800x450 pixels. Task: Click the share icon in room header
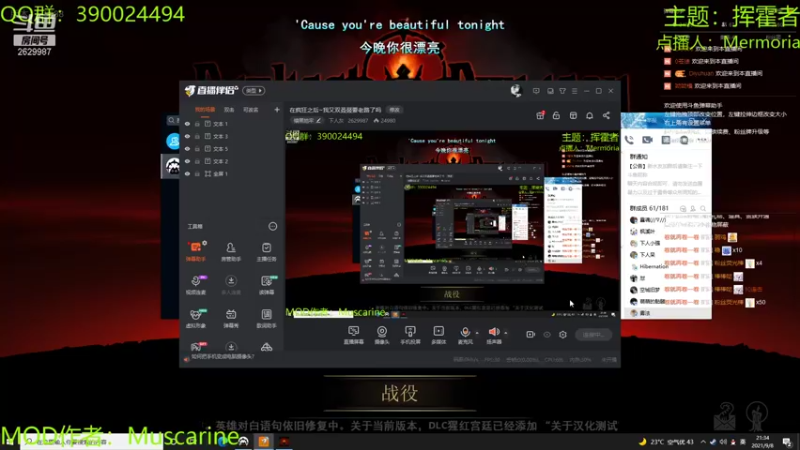click(606, 115)
